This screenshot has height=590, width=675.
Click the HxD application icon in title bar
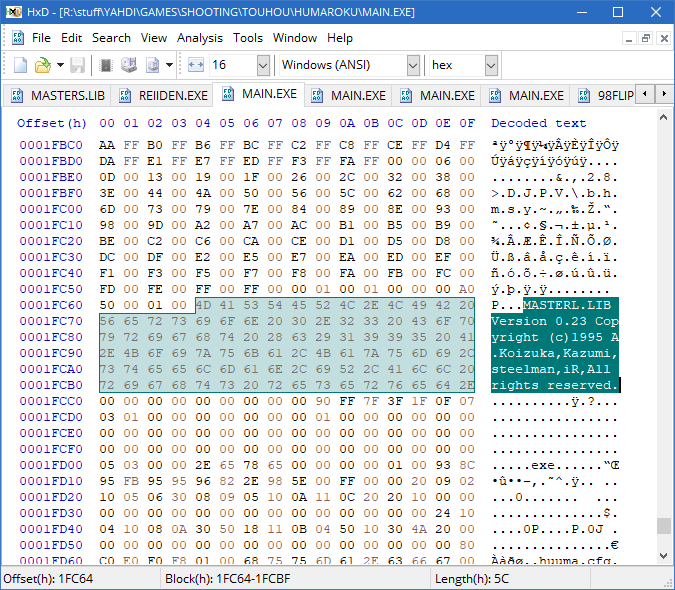point(13,12)
